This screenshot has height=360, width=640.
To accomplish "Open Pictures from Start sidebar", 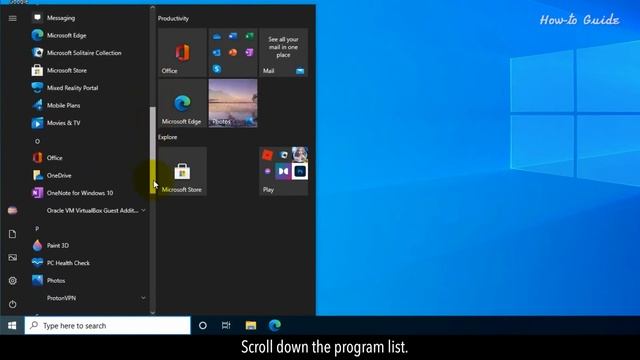I will pos(13,258).
